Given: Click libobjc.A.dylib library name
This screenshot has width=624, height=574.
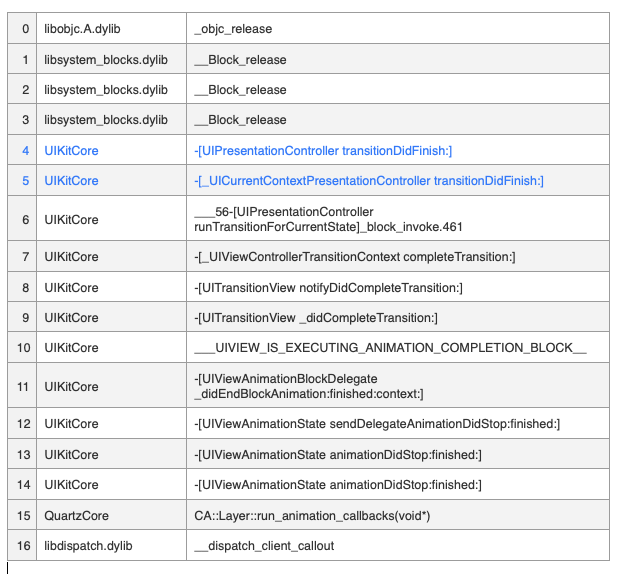Looking at the screenshot, I should [x=82, y=29].
